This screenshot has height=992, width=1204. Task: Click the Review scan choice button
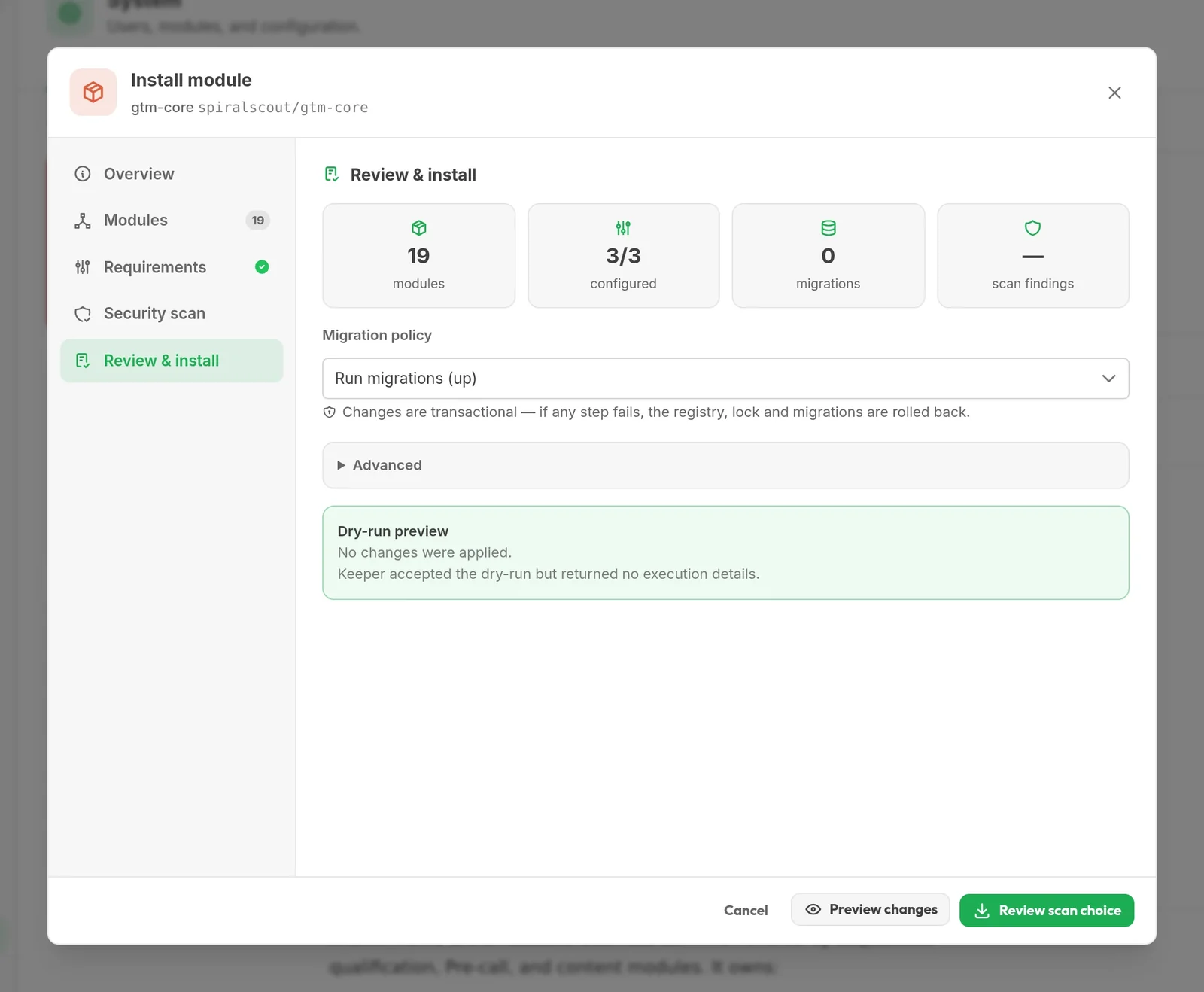1047,911
